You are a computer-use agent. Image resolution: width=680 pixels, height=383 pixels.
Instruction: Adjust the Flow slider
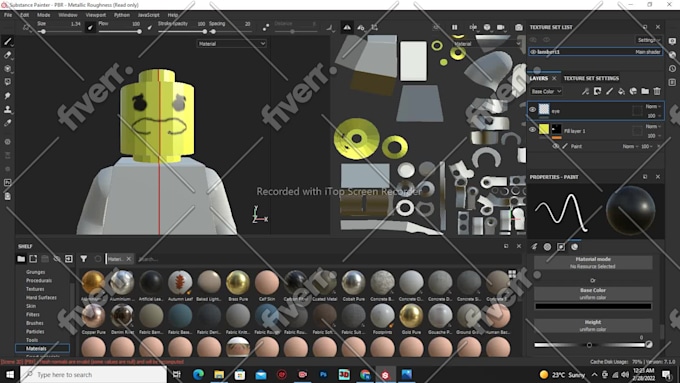119,32
